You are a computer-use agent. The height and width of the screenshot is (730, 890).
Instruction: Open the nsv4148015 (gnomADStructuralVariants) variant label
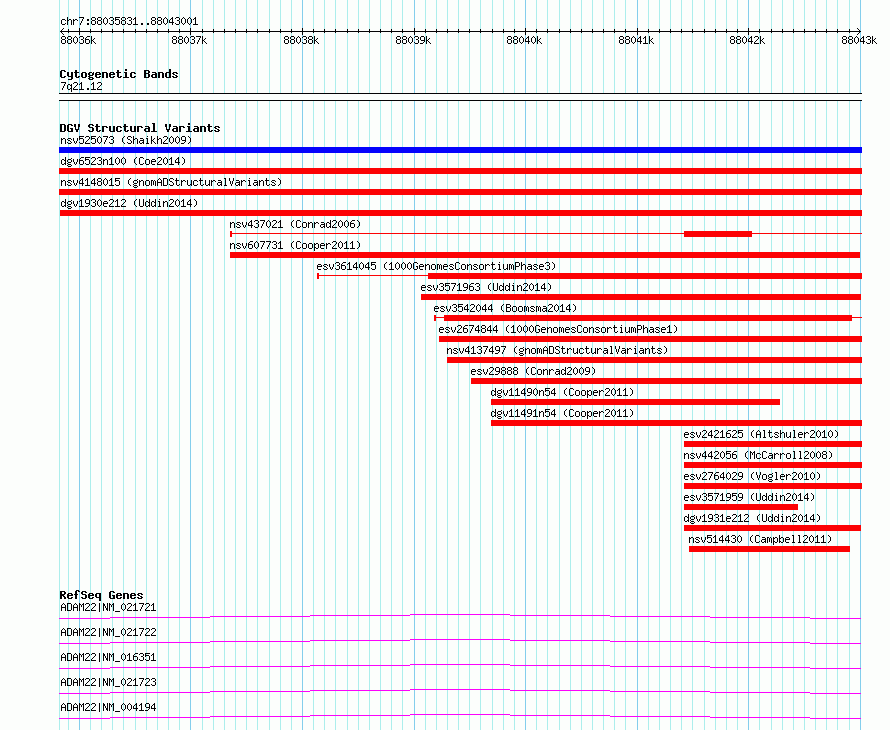click(171, 182)
